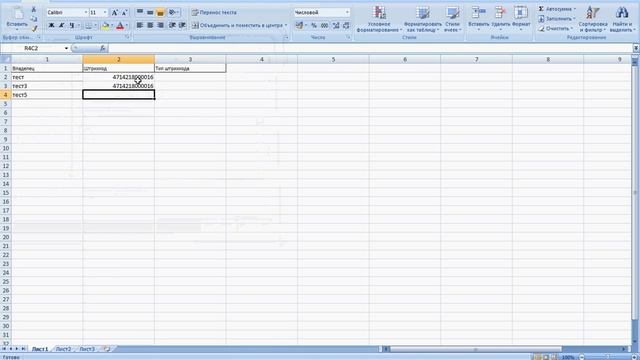Open the fill color dropdown arrow
This screenshot has height=360, width=640.
tap(112, 26)
